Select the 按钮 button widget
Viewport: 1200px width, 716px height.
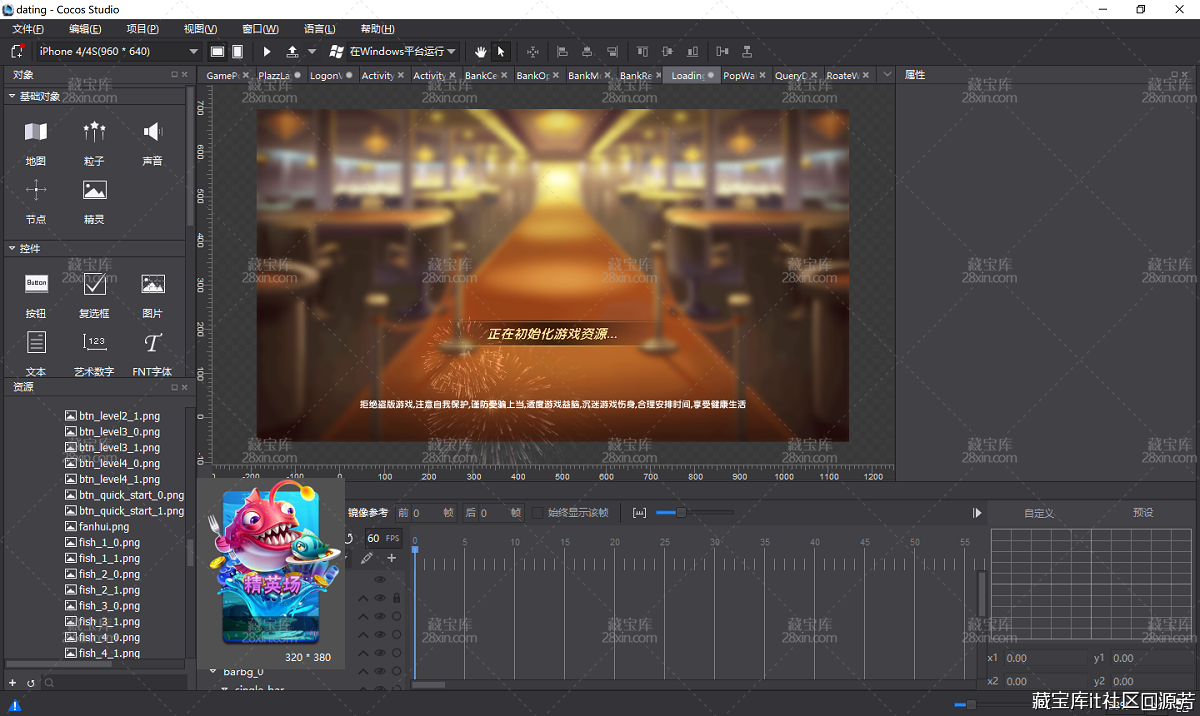36,284
